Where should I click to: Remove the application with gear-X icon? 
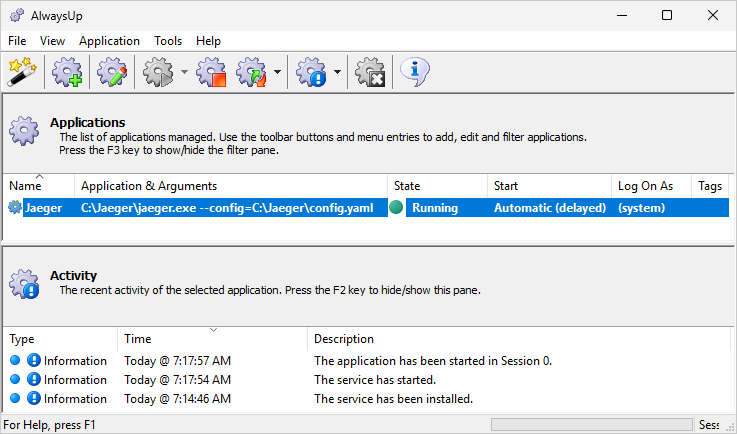click(370, 72)
